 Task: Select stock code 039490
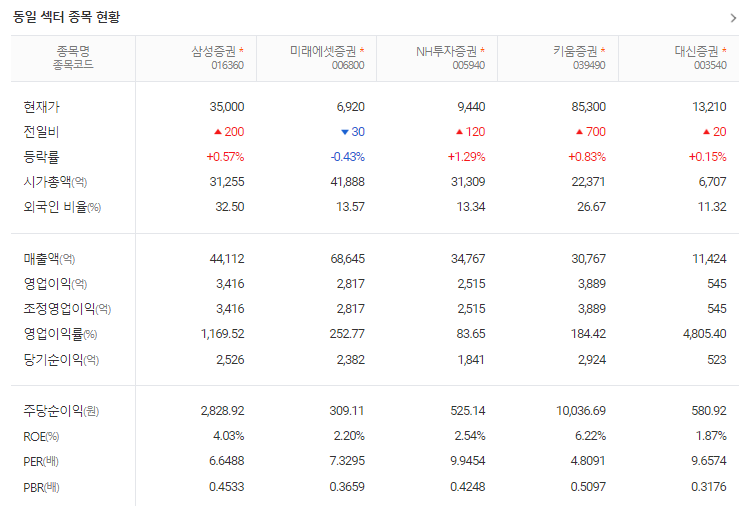click(590, 65)
